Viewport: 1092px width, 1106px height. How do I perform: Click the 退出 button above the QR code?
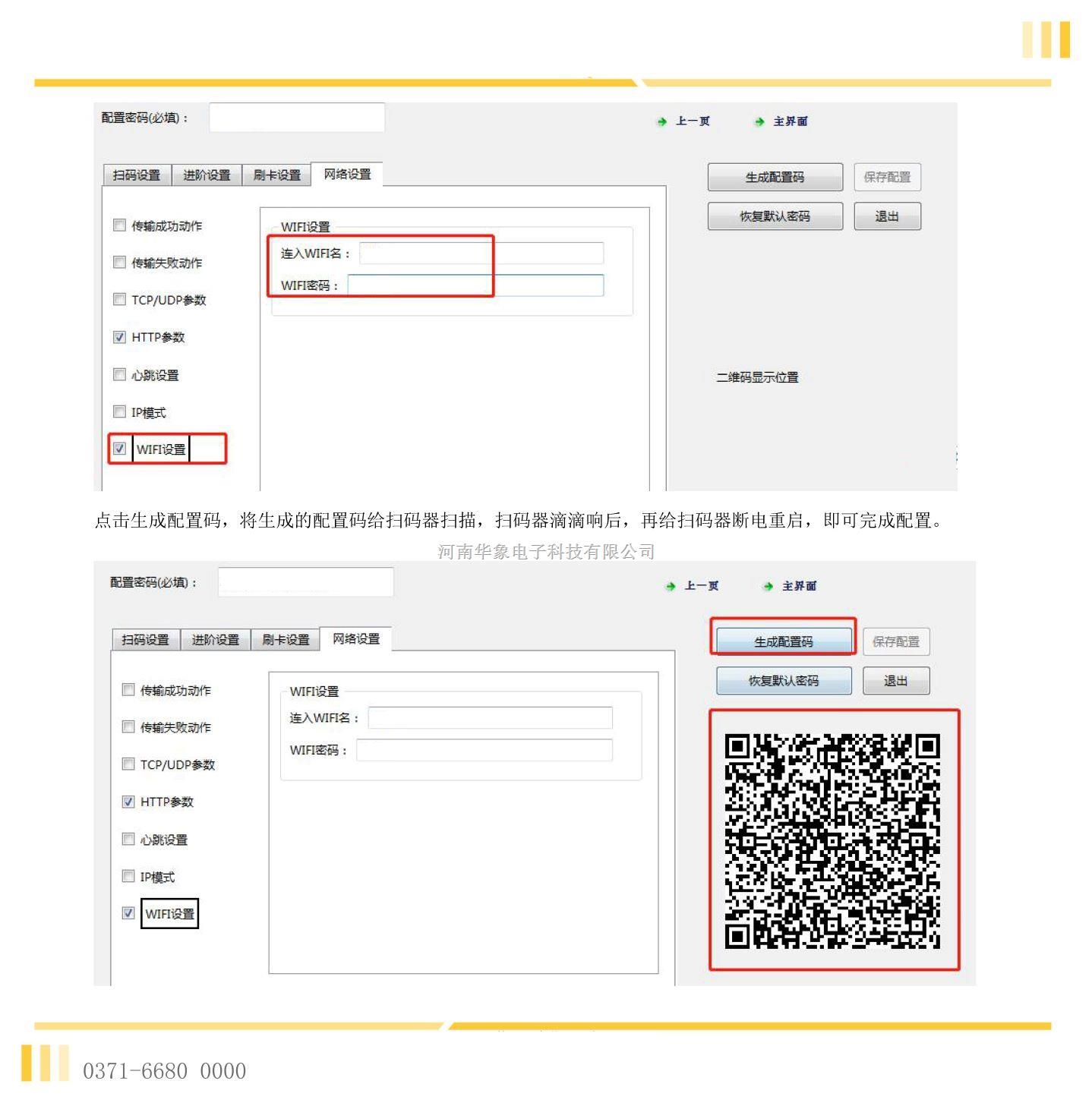(x=895, y=681)
